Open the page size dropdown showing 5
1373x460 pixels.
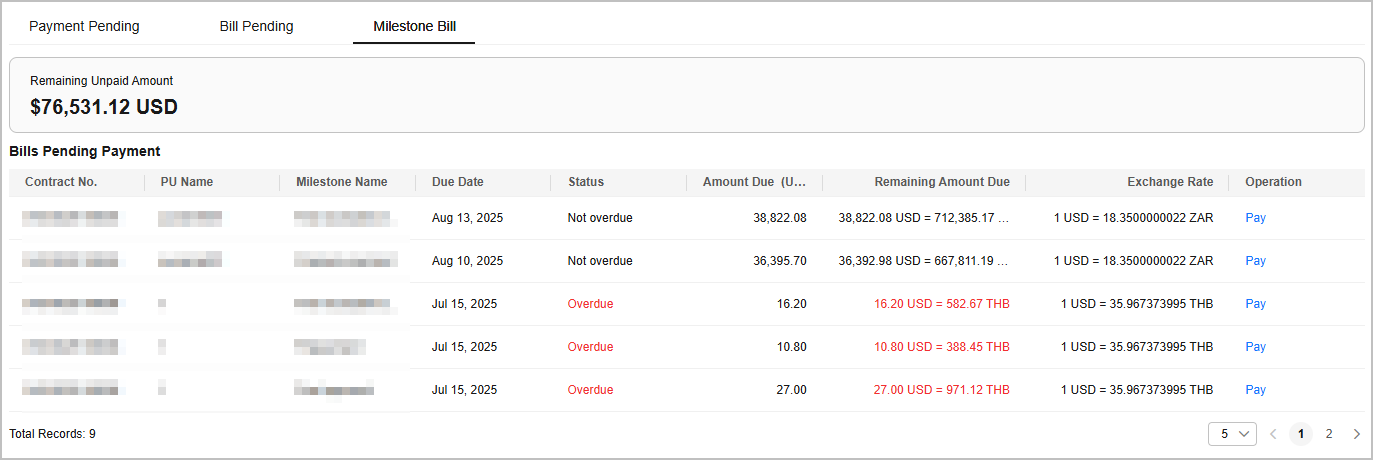click(x=1232, y=434)
